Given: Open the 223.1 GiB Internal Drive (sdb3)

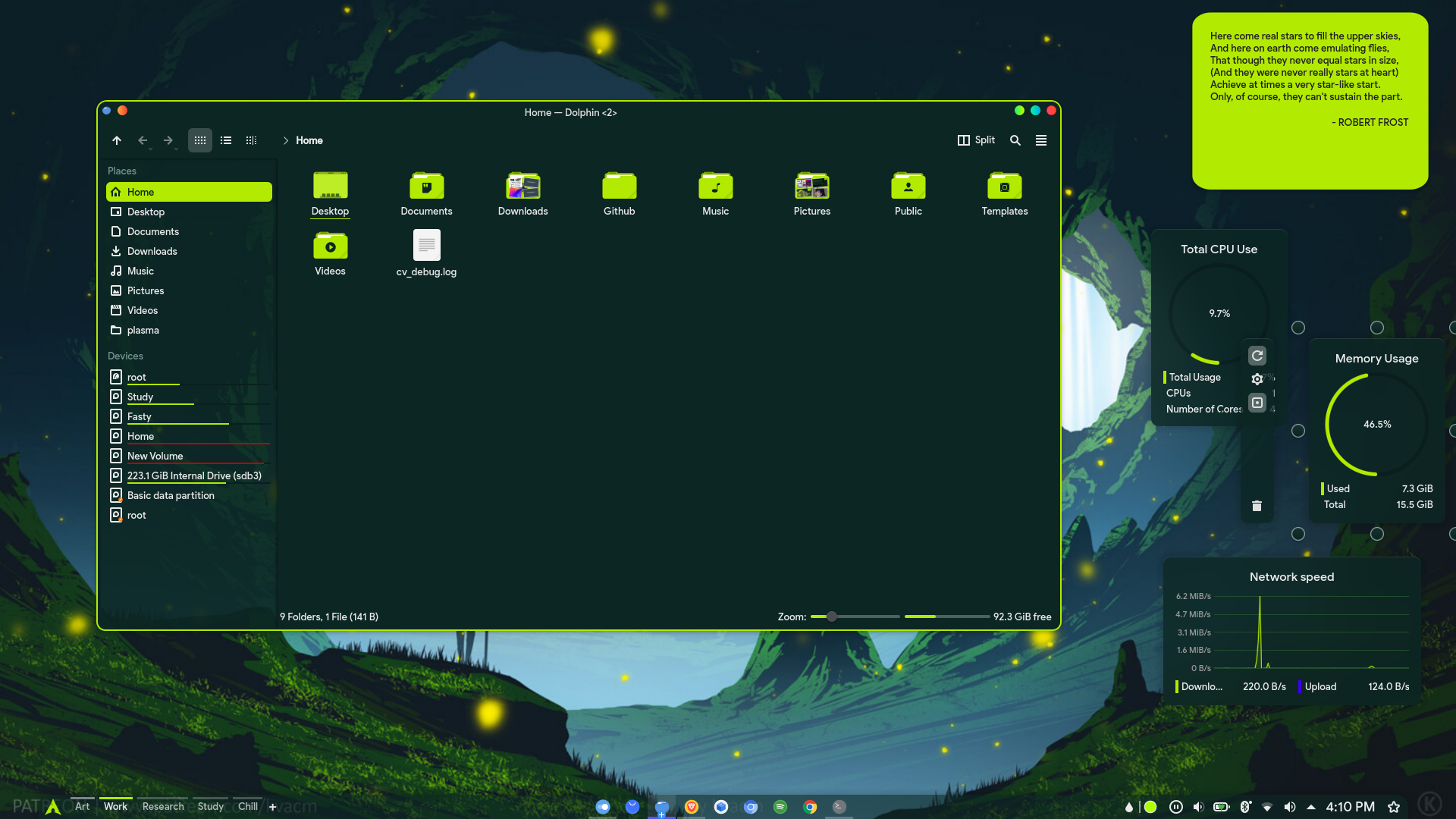Looking at the screenshot, I should [x=189, y=475].
